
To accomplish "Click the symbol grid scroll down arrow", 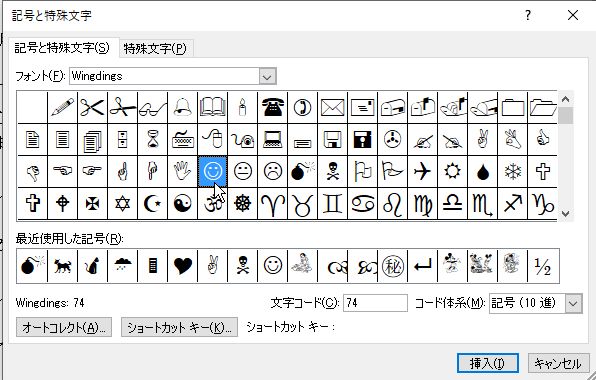I will (x=565, y=214).
